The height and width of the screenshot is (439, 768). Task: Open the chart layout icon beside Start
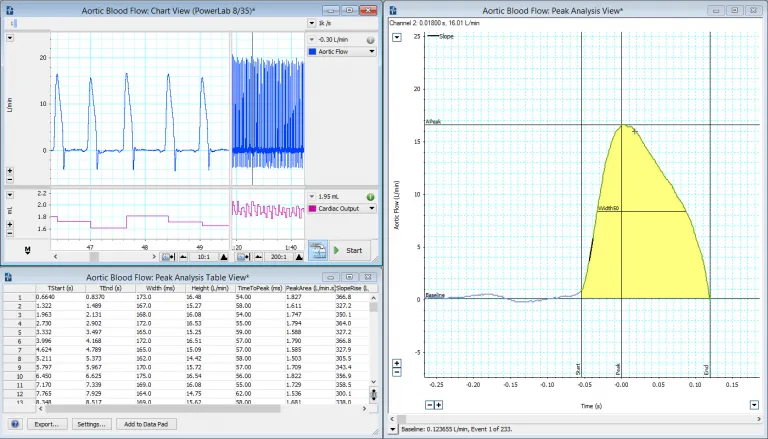319,250
